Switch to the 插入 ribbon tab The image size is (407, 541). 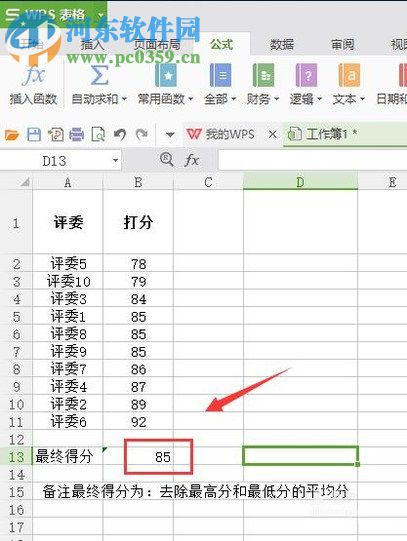tap(92, 45)
